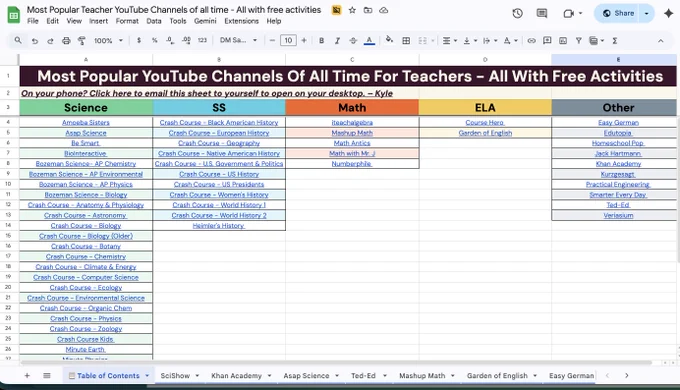
Task: Open the Gemini sparkle icon
Action: pos(668,13)
